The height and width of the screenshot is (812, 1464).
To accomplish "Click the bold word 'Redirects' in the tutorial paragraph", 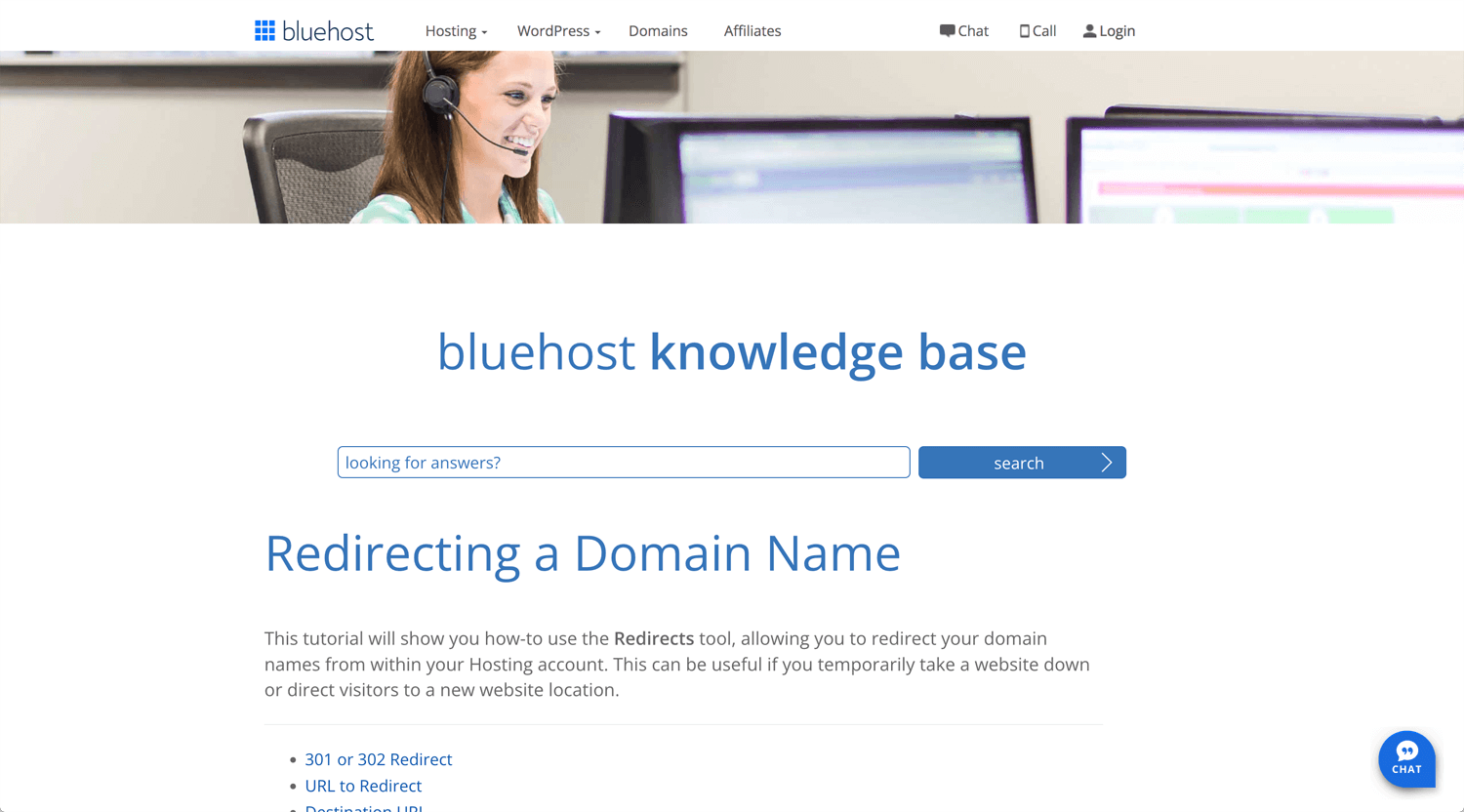I will (x=654, y=638).
